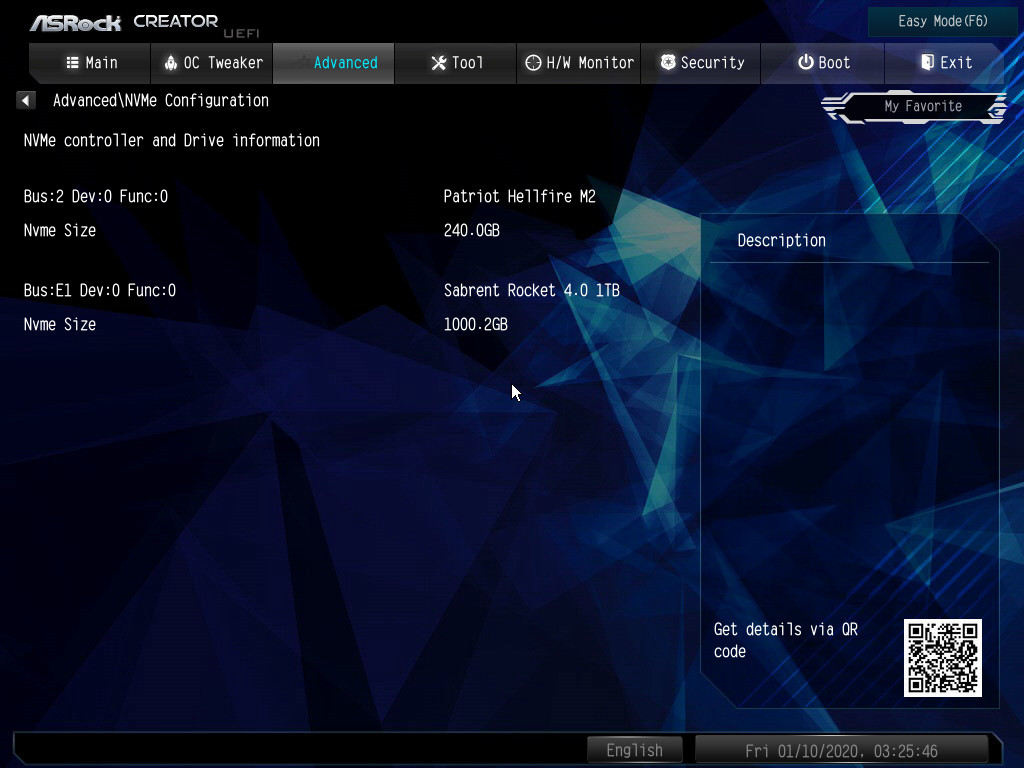Select the Patriot Hellfire M2 drive entry
The image size is (1024, 768).
click(519, 197)
